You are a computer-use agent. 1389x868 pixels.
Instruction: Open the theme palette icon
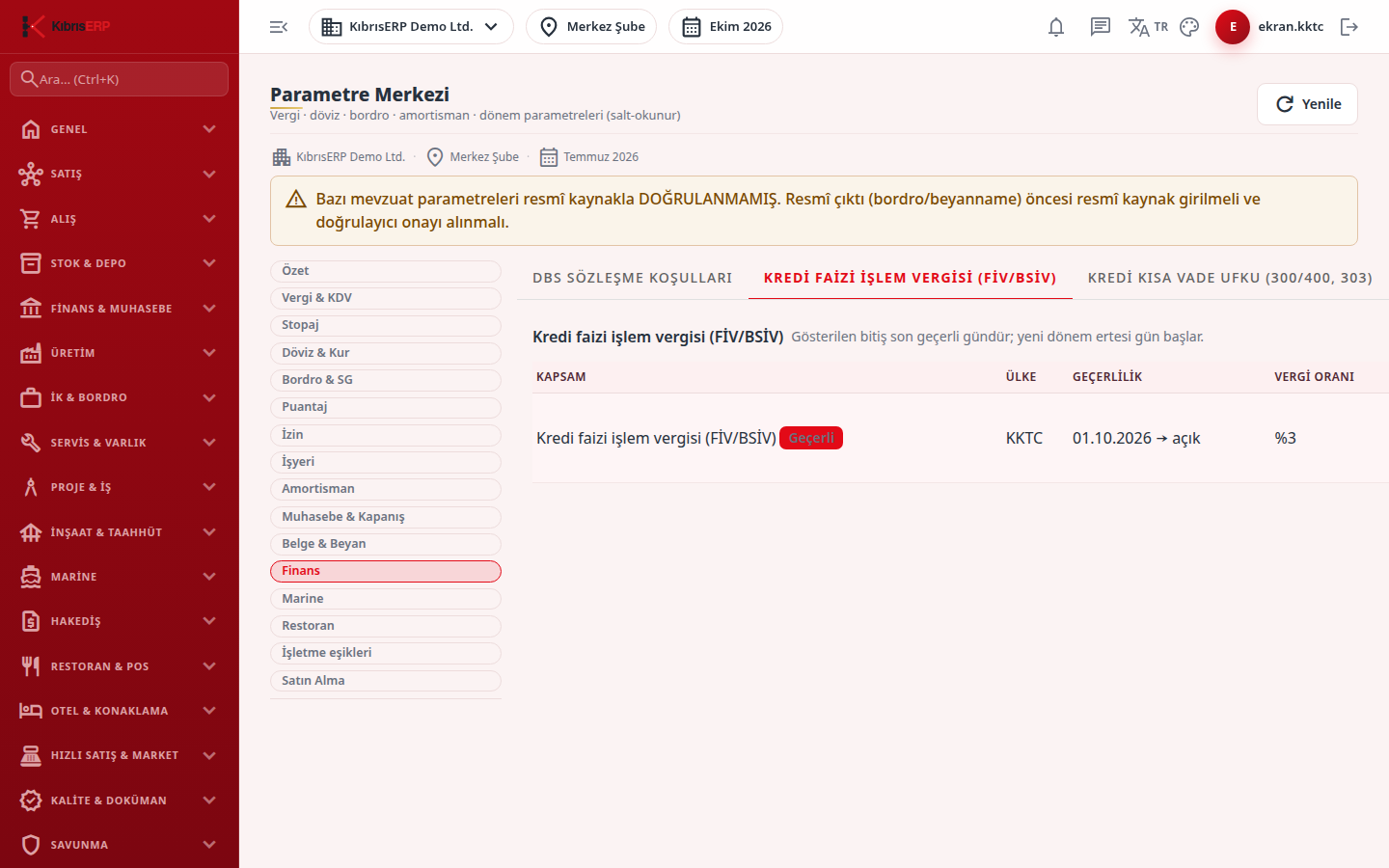tap(1189, 27)
